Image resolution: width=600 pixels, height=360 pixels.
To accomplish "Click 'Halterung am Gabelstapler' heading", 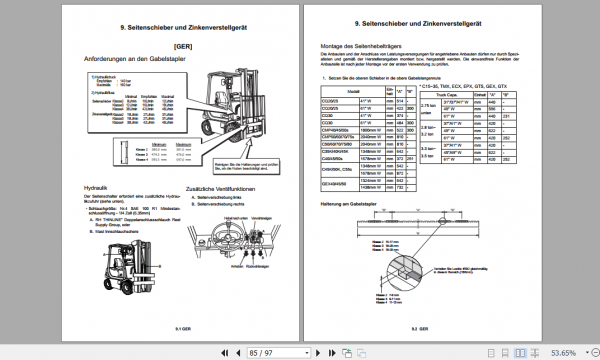I will 348,204.
